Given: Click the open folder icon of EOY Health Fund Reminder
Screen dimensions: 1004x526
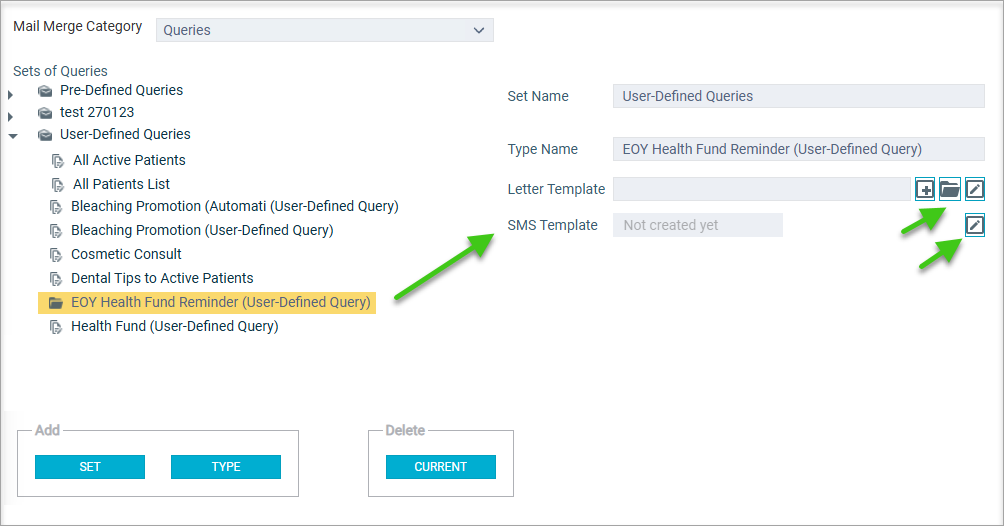Looking at the screenshot, I should 56,302.
